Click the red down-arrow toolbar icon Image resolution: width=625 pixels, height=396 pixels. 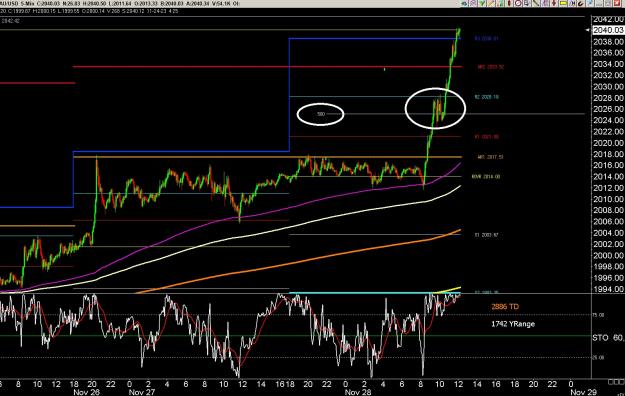click(x=554, y=3)
